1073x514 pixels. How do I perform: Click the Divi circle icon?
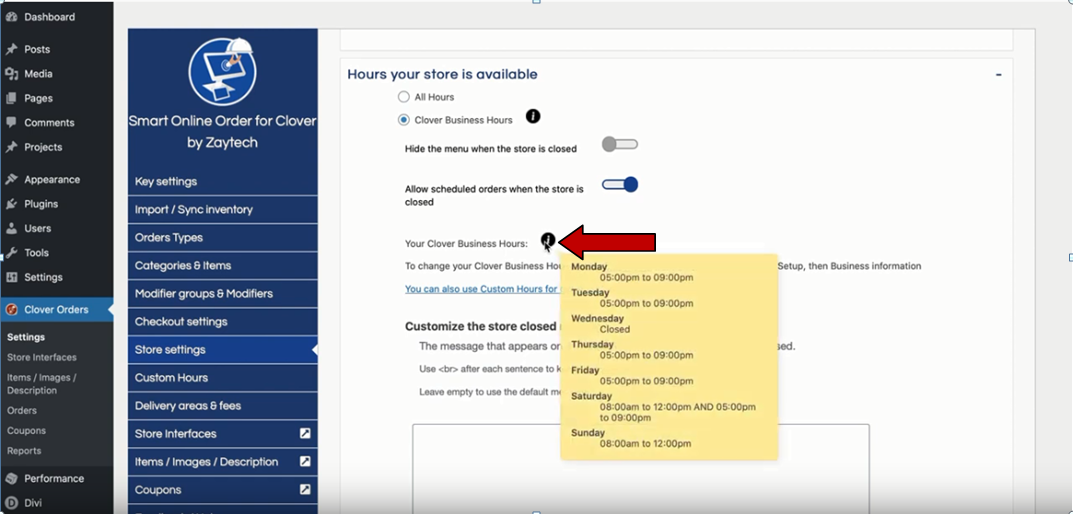(11, 503)
